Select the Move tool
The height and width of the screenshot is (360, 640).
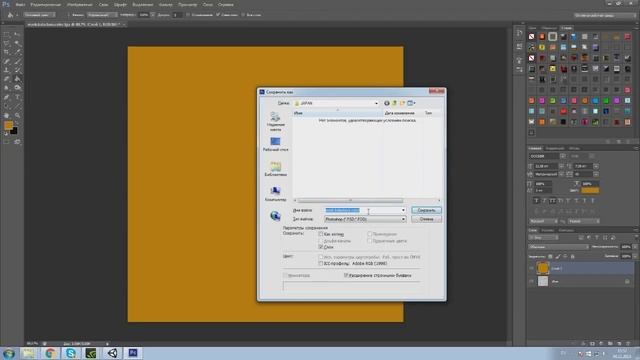click(x=17, y=35)
